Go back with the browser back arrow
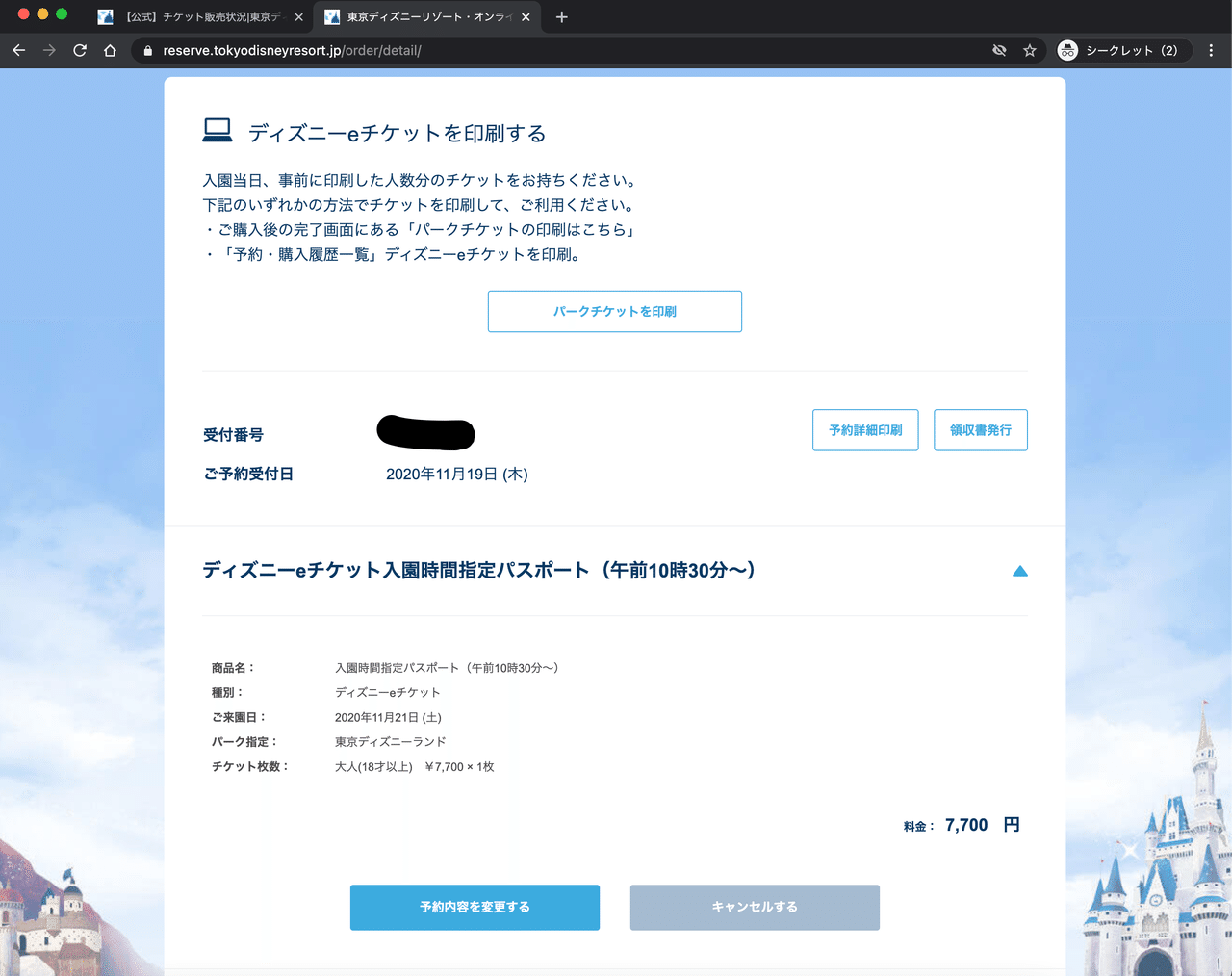1232x976 pixels. [18, 50]
